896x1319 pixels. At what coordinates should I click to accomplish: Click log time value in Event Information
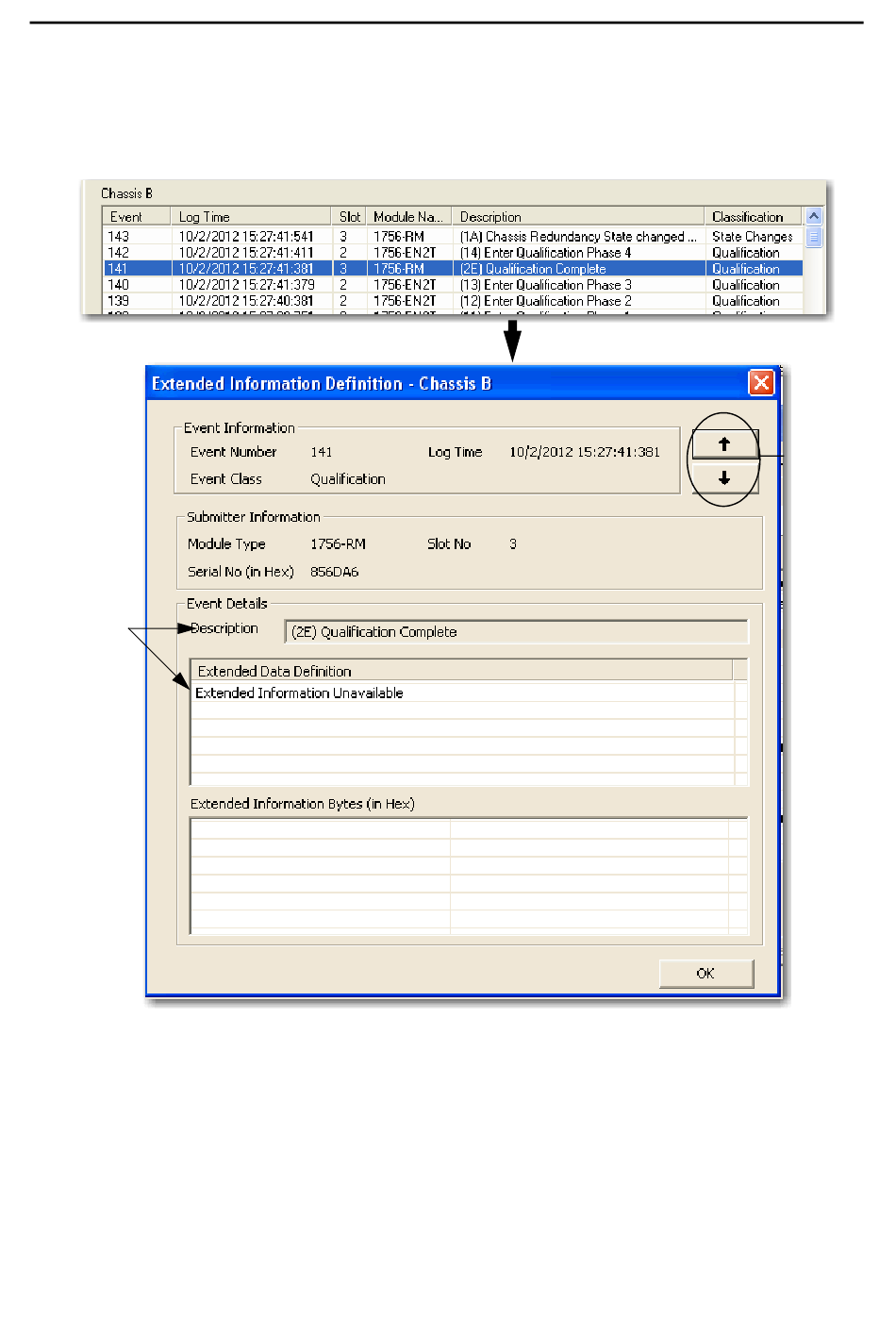(x=585, y=452)
